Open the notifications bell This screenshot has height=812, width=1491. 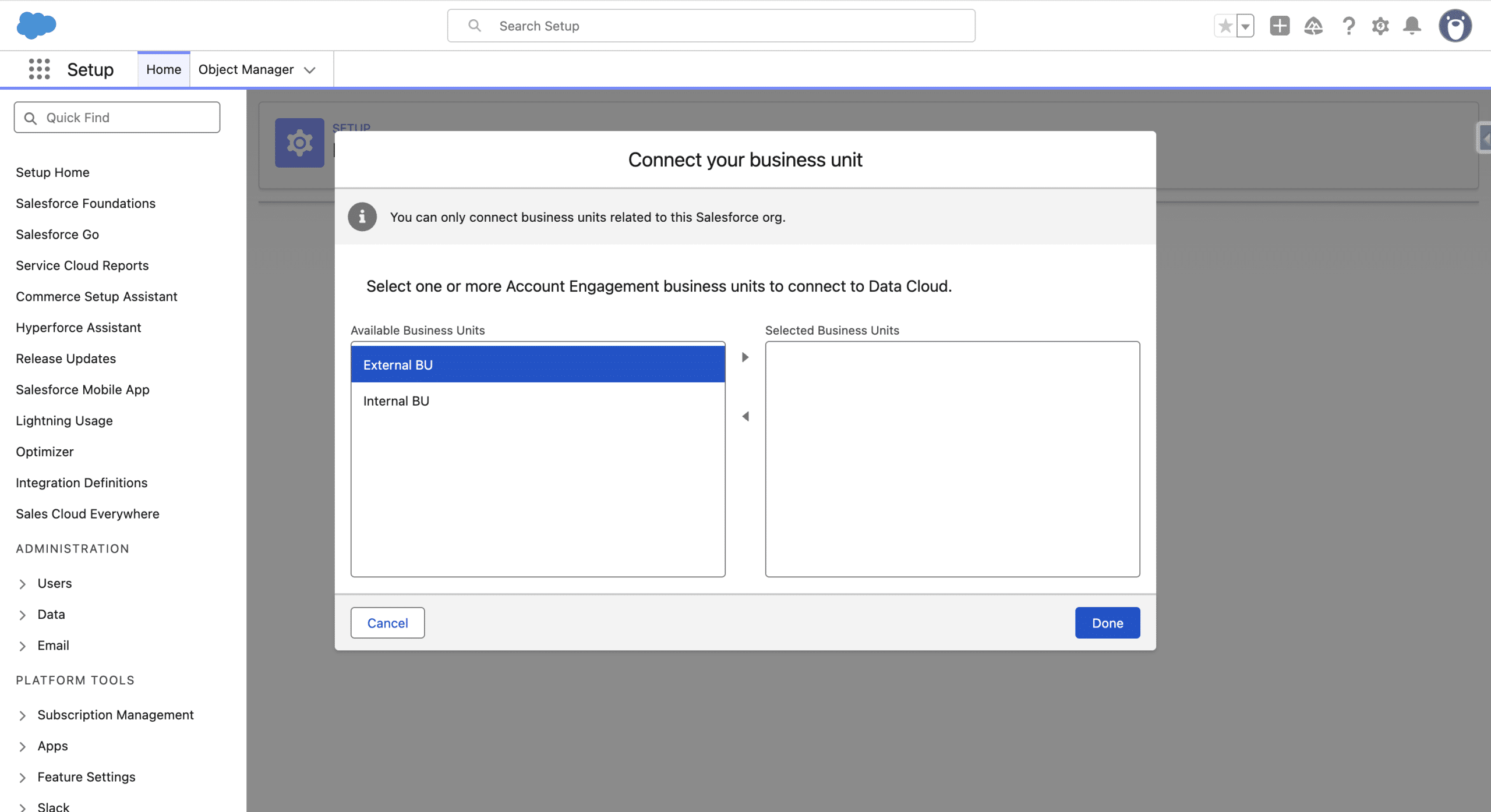[1412, 26]
